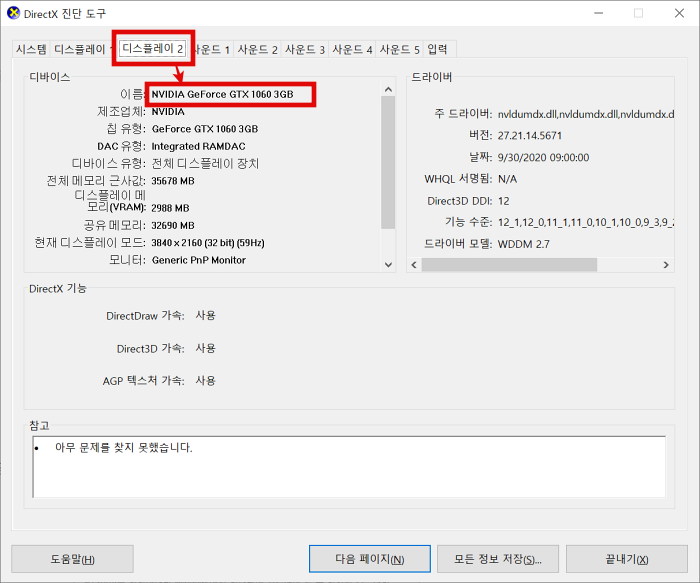Image resolution: width=700 pixels, height=583 pixels.
Task: Click device list scroll down arrow
Action: 388,265
